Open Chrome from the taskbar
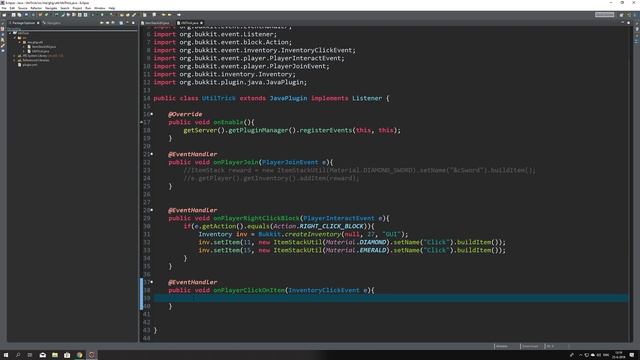This screenshot has height=360, width=640. (x=79, y=355)
